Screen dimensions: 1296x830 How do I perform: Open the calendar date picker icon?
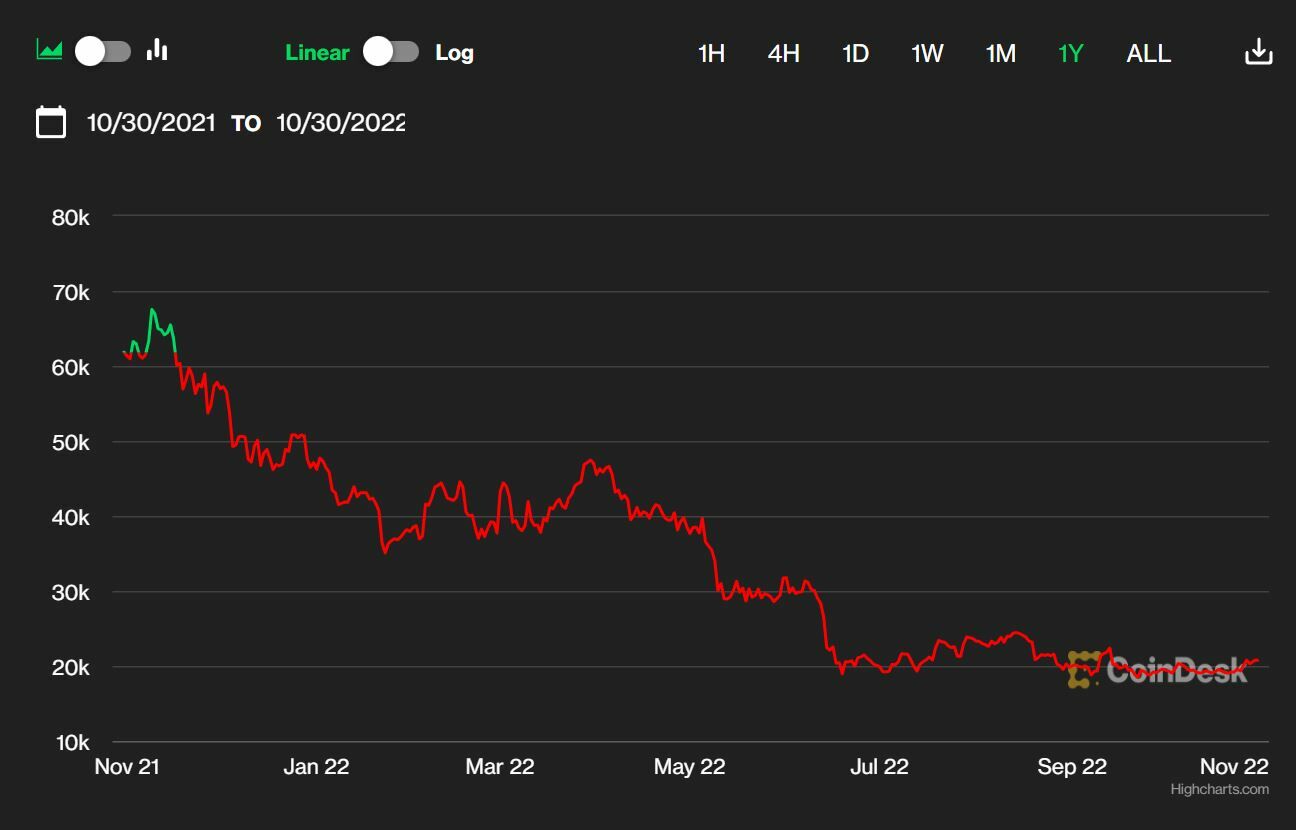51,122
